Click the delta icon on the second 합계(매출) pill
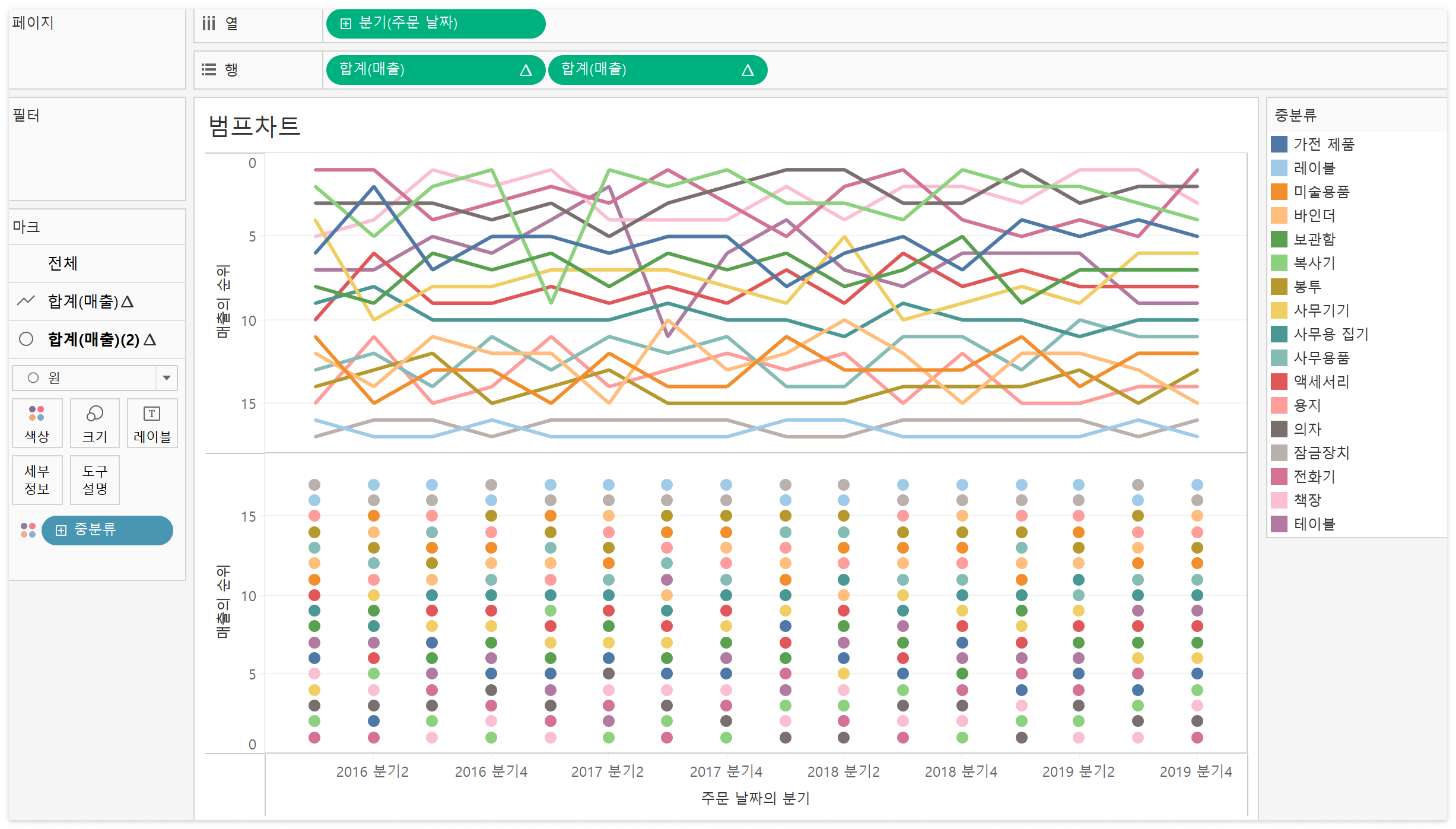Screen dimensions: 1456x829 [748, 71]
